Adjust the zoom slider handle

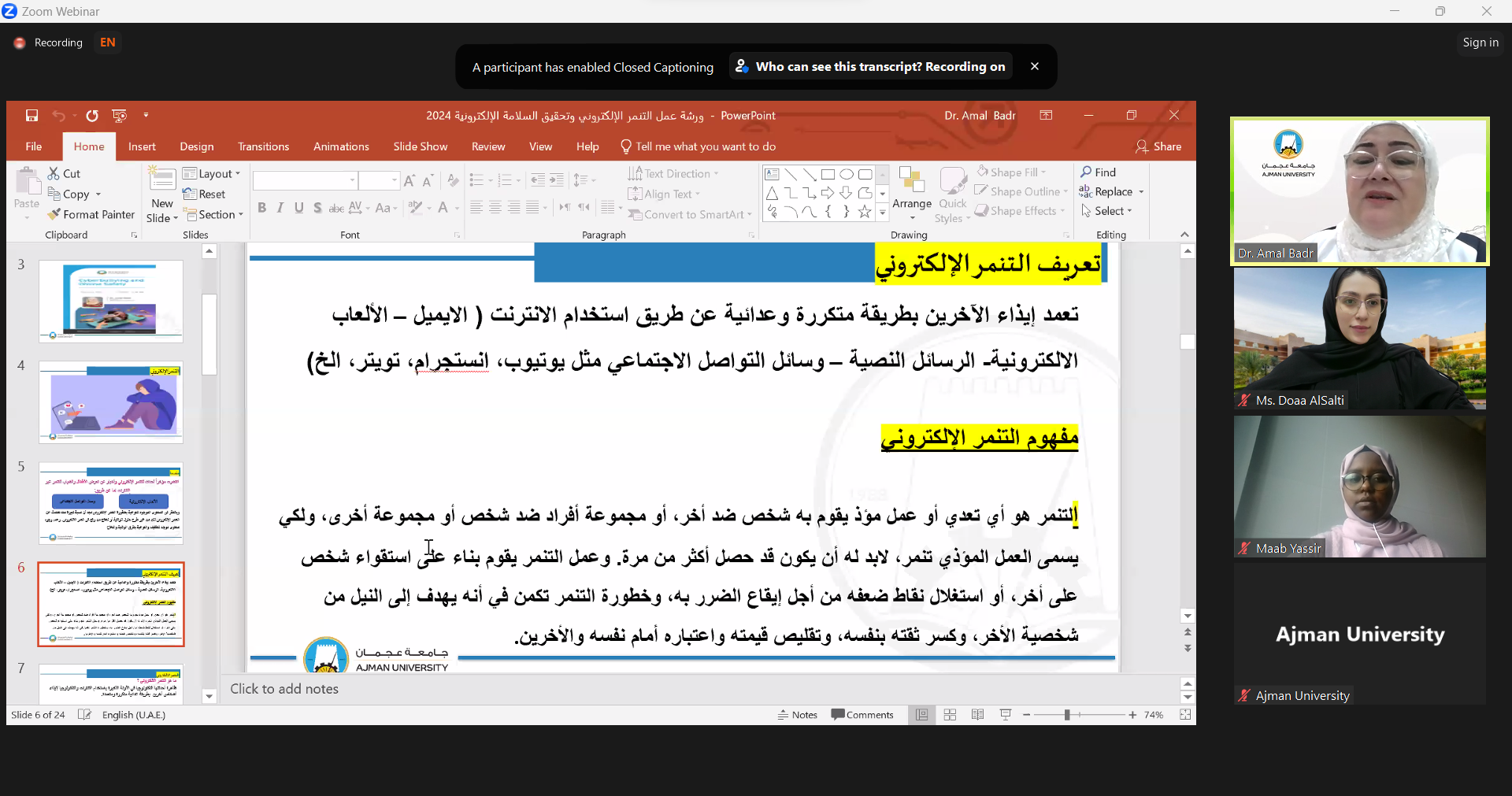point(1067,715)
